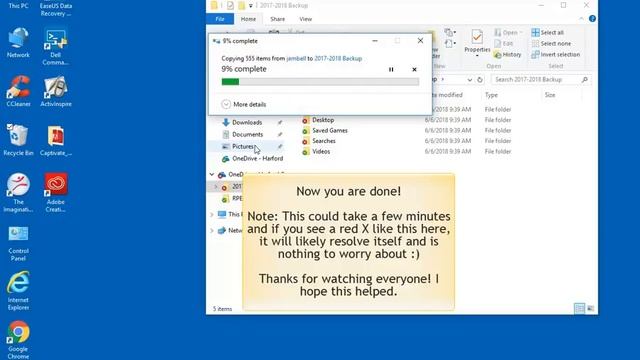The width and height of the screenshot is (640, 360).
Task: Open Quick Access Toolbar customize dropdown
Action: point(251,6)
